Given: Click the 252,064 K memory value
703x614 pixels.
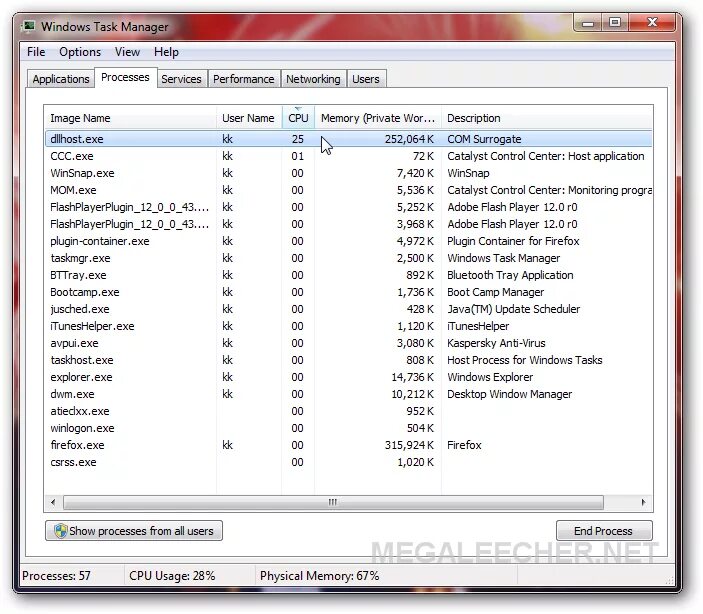Looking at the screenshot, I should point(409,139).
